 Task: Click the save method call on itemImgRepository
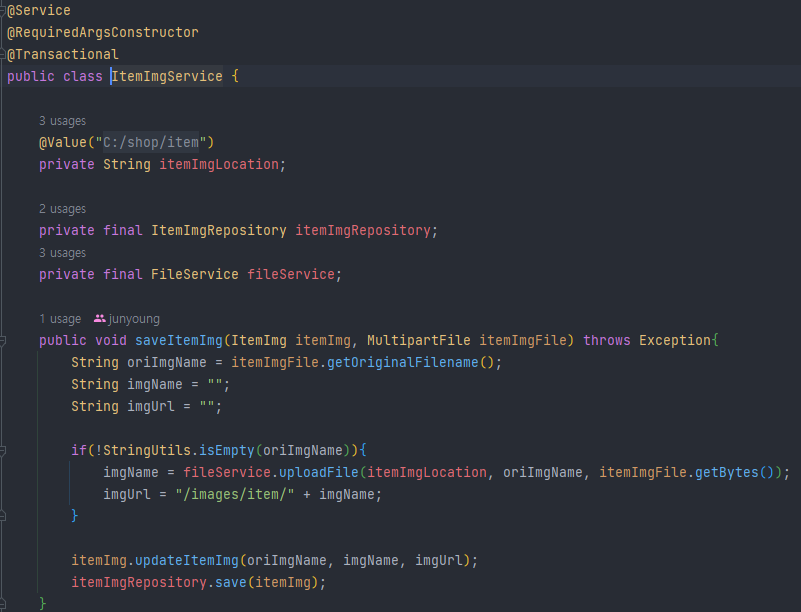tap(231, 582)
